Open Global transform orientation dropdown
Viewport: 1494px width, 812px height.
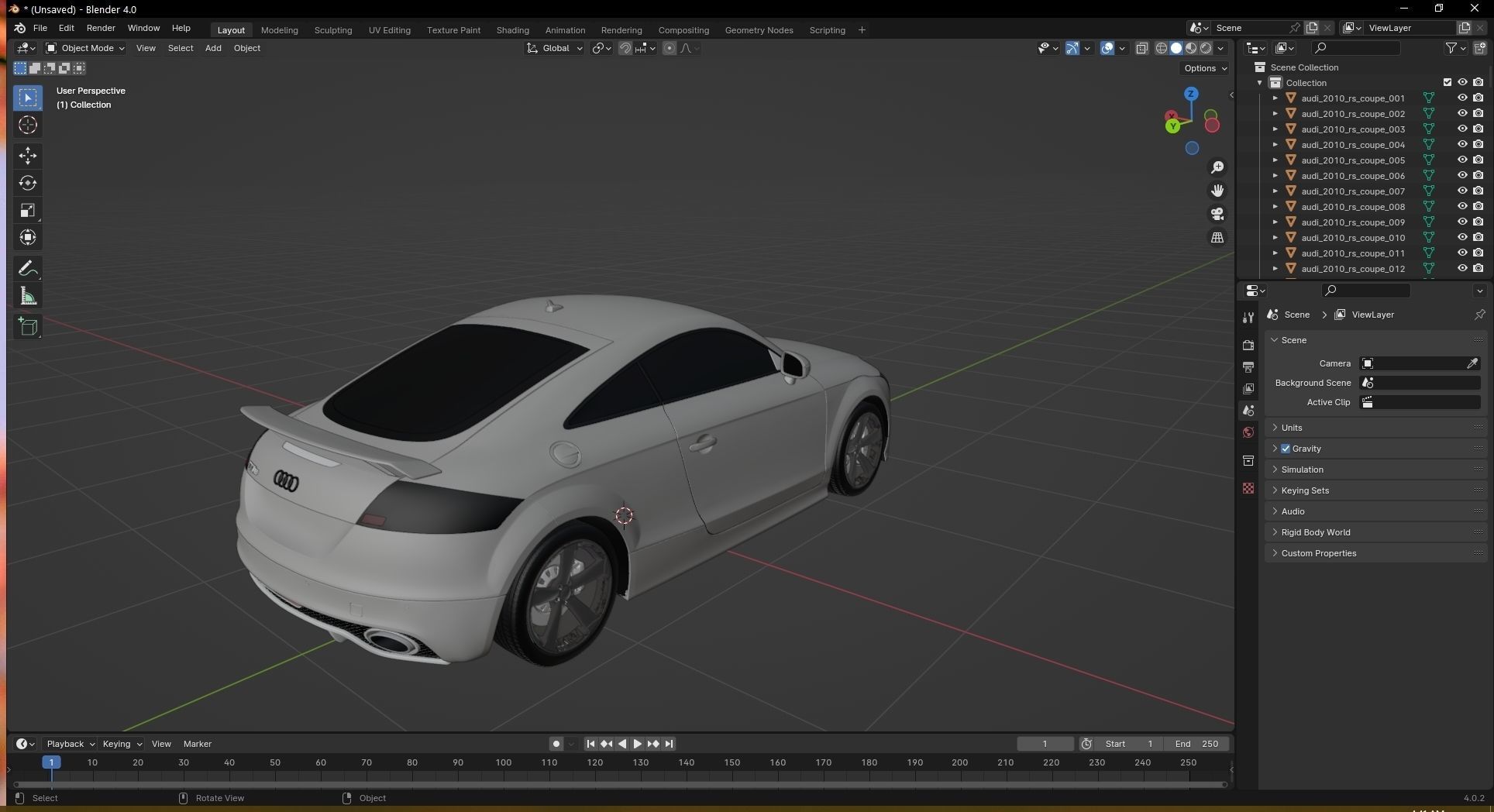(x=555, y=48)
